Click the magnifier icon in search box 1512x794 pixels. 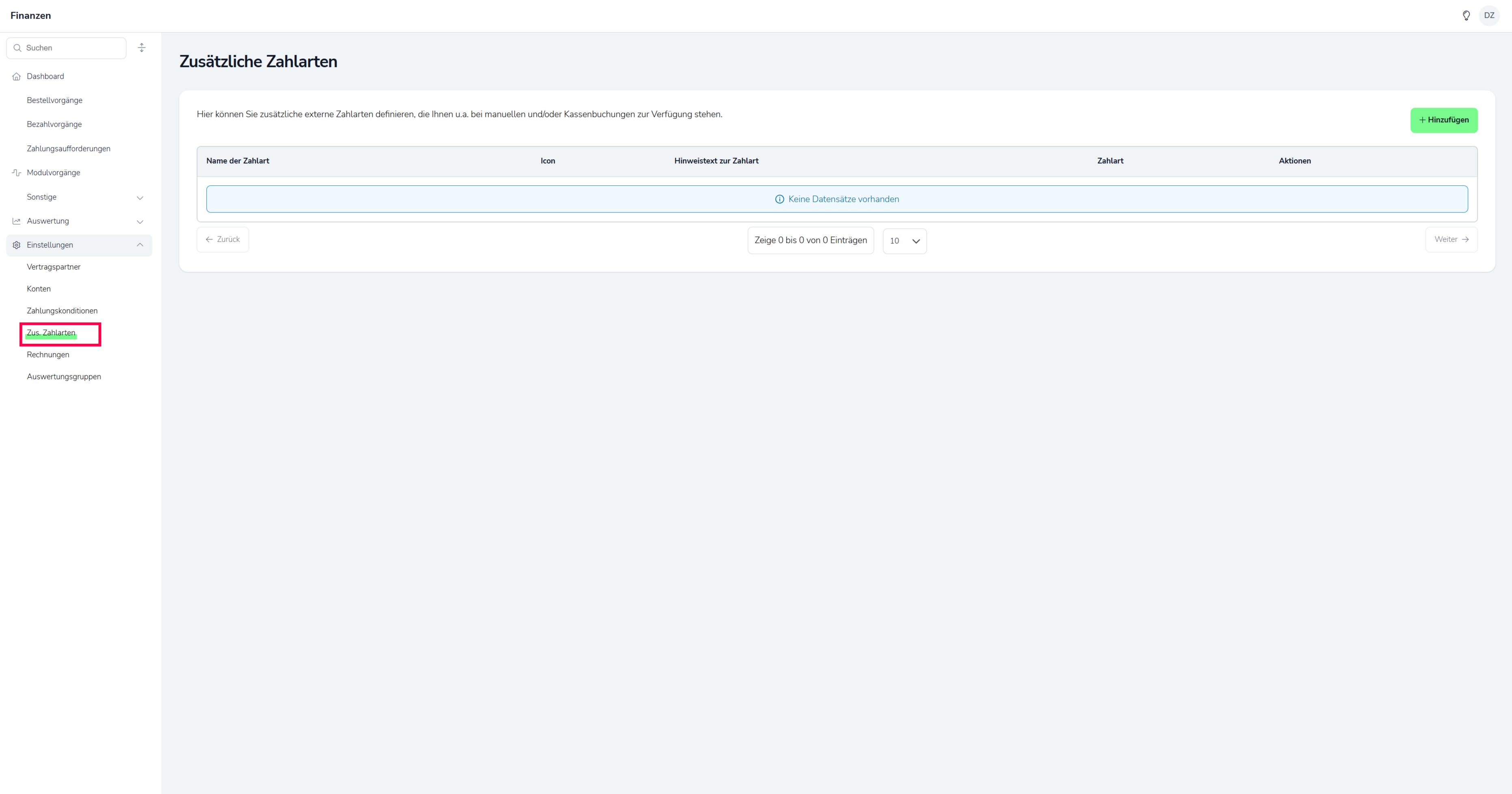click(17, 48)
